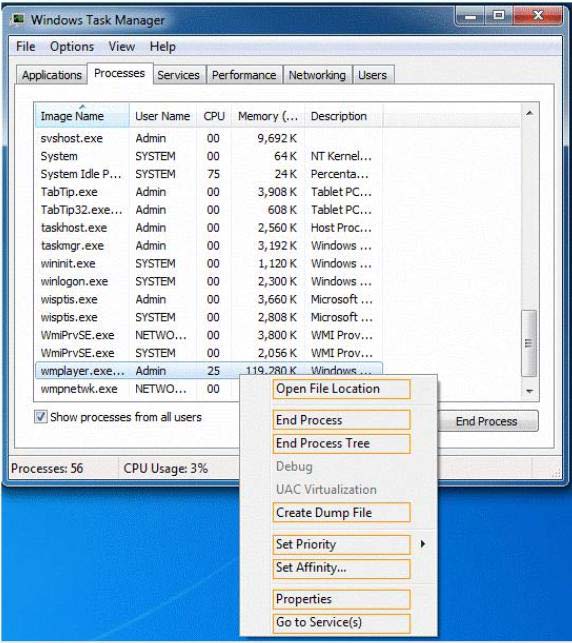Click the NT Kernel... description cell
This screenshot has width=572, height=643.
(341, 156)
